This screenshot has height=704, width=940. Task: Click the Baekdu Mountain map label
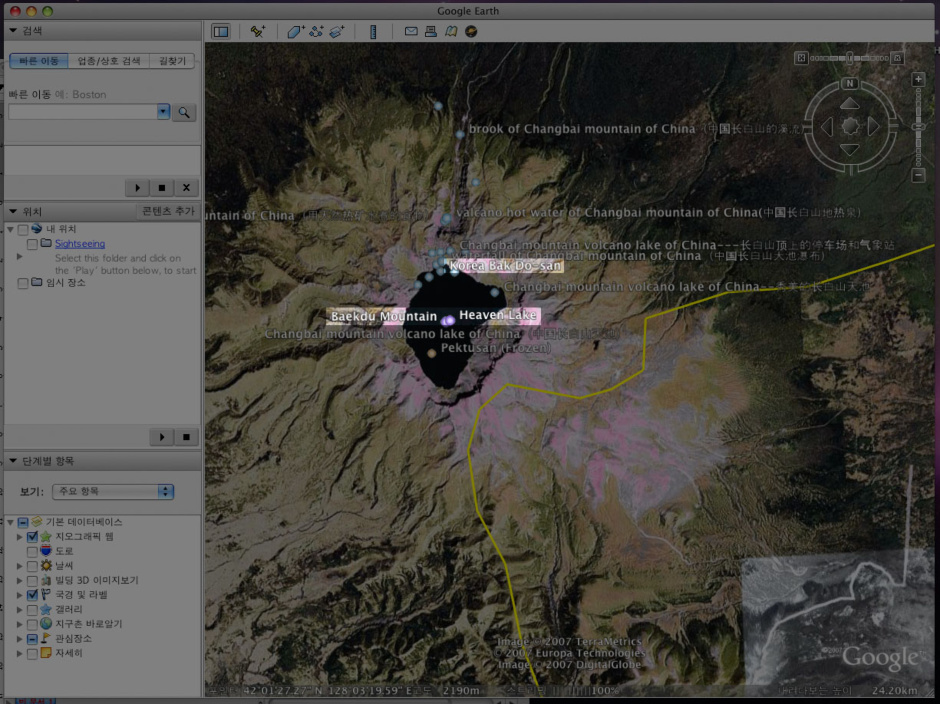point(384,317)
